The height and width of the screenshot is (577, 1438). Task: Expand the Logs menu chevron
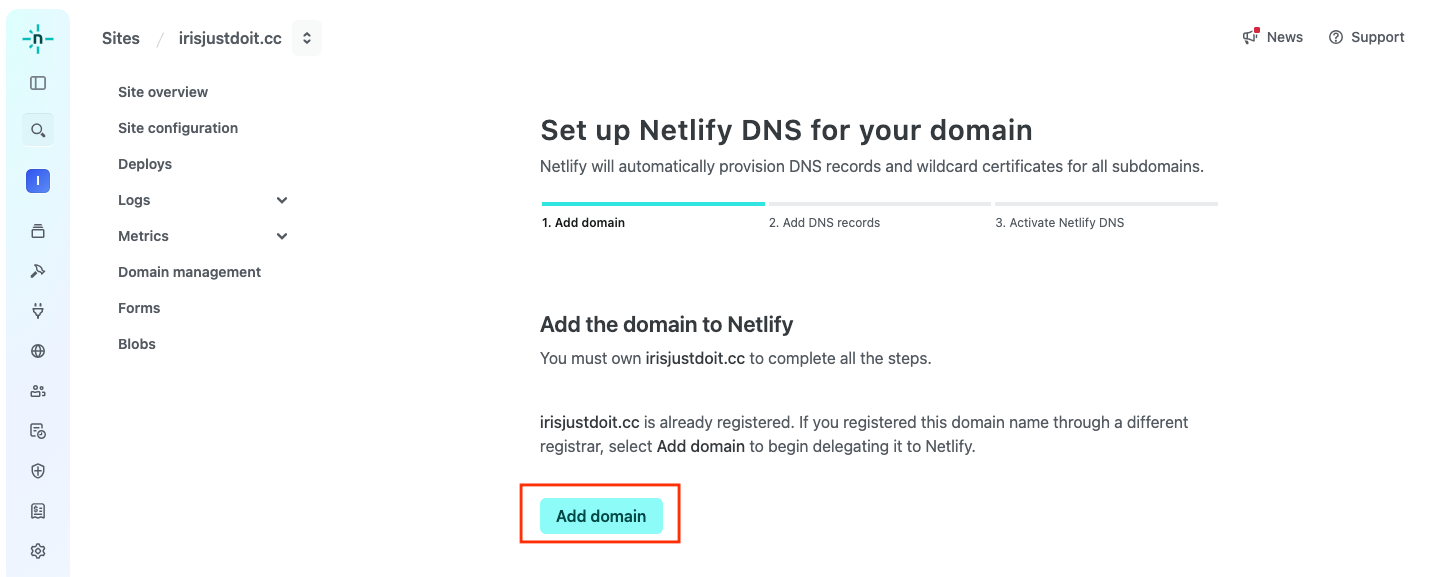tap(282, 200)
